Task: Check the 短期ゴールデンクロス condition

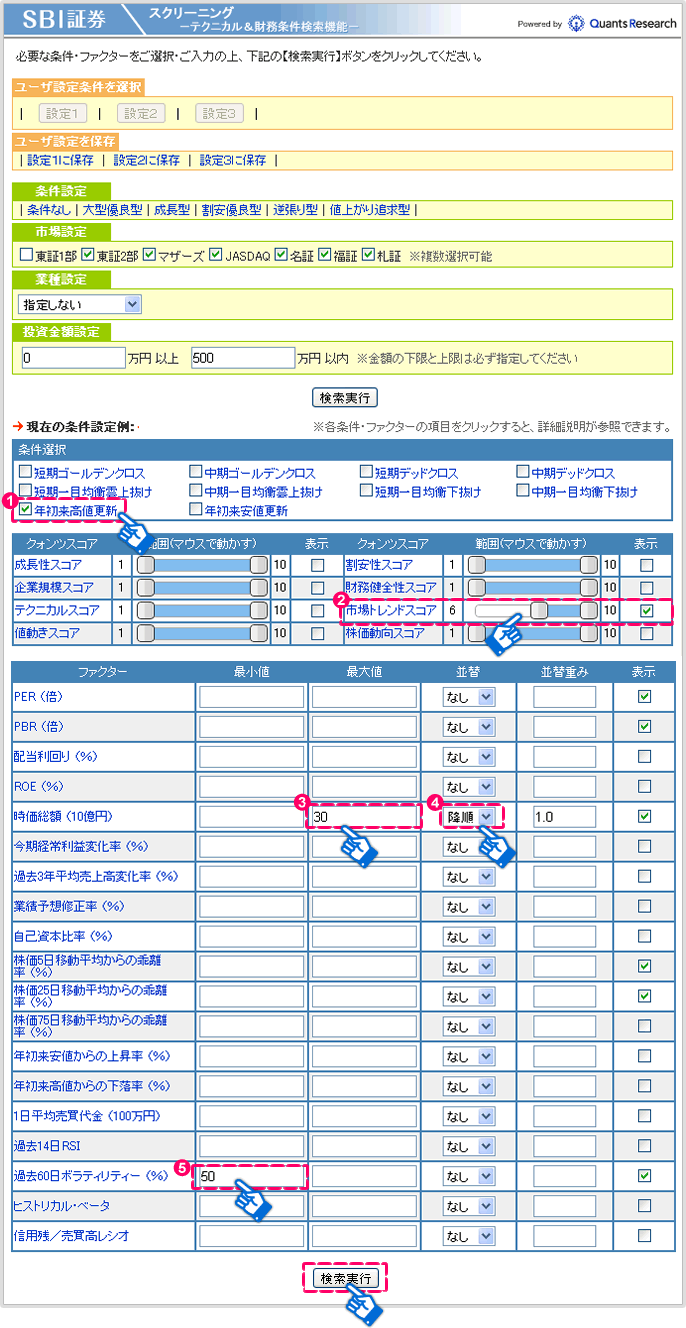Action: click(25, 473)
